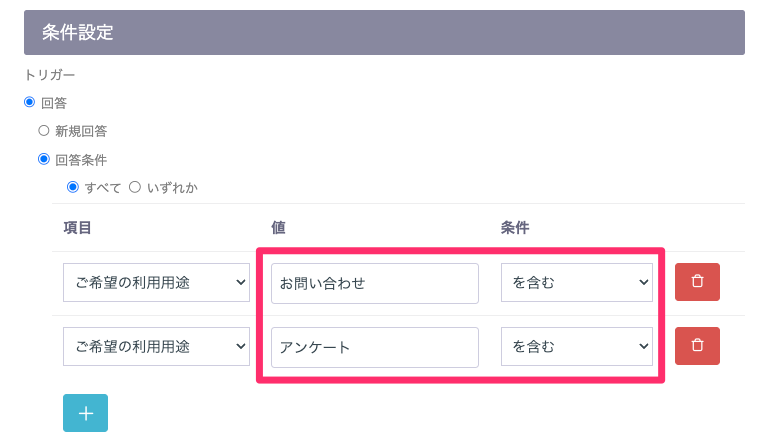Click the 新規回答 label text
This screenshot has height=439, width=773.
(x=81, y=130)
